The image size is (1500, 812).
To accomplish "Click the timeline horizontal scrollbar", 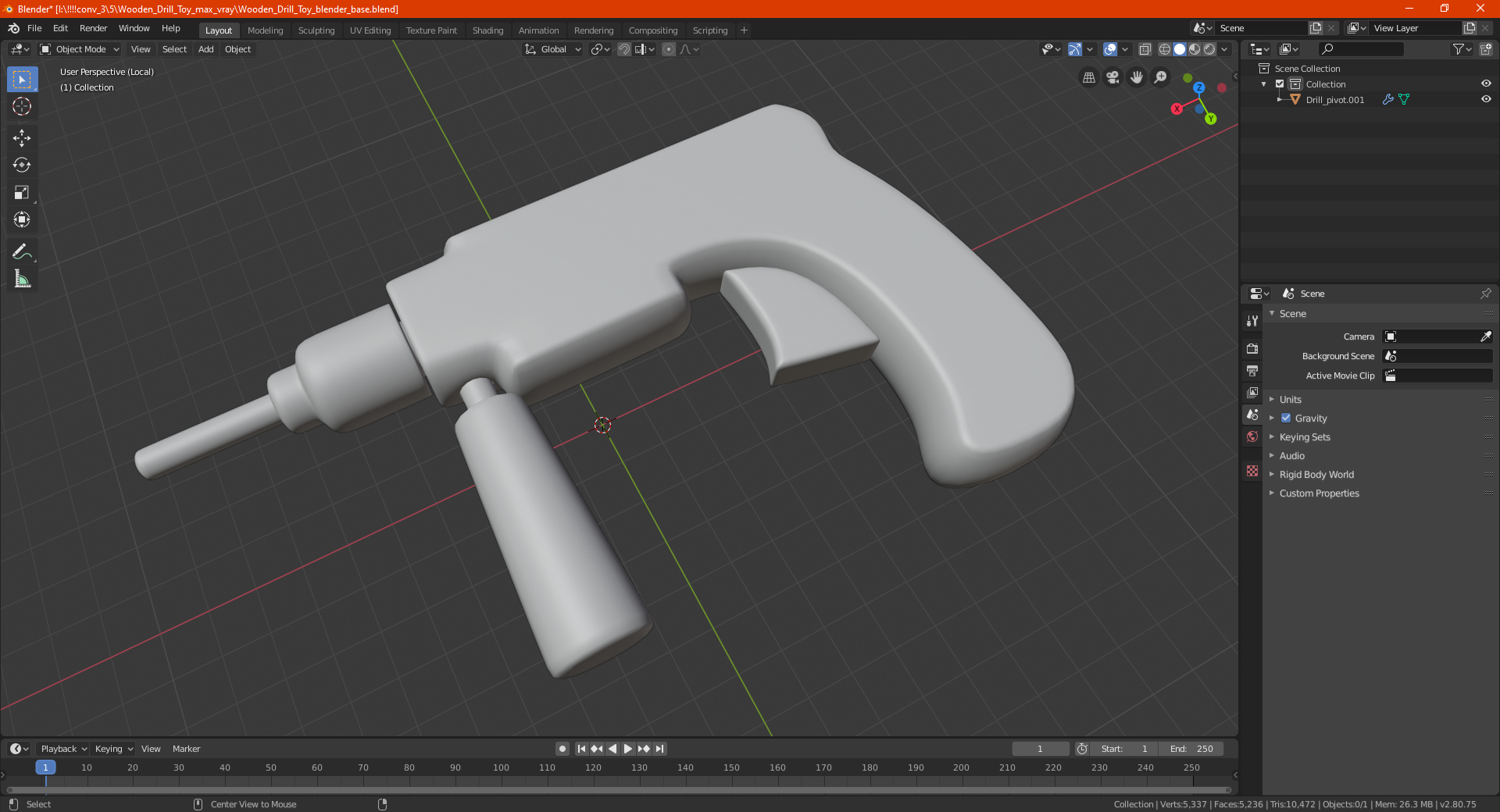I will (619, 790).
